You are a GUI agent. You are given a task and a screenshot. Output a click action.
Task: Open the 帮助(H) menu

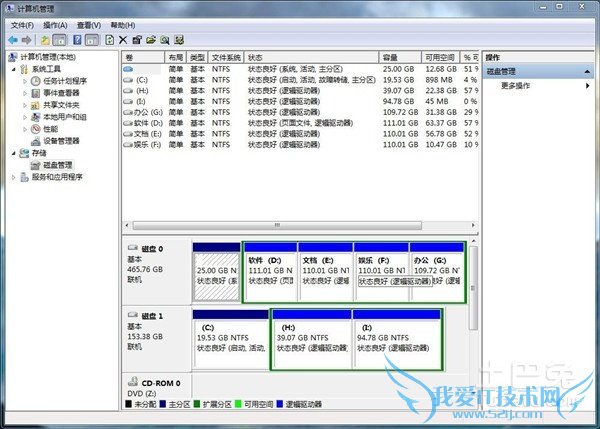(x=123, y=25)
